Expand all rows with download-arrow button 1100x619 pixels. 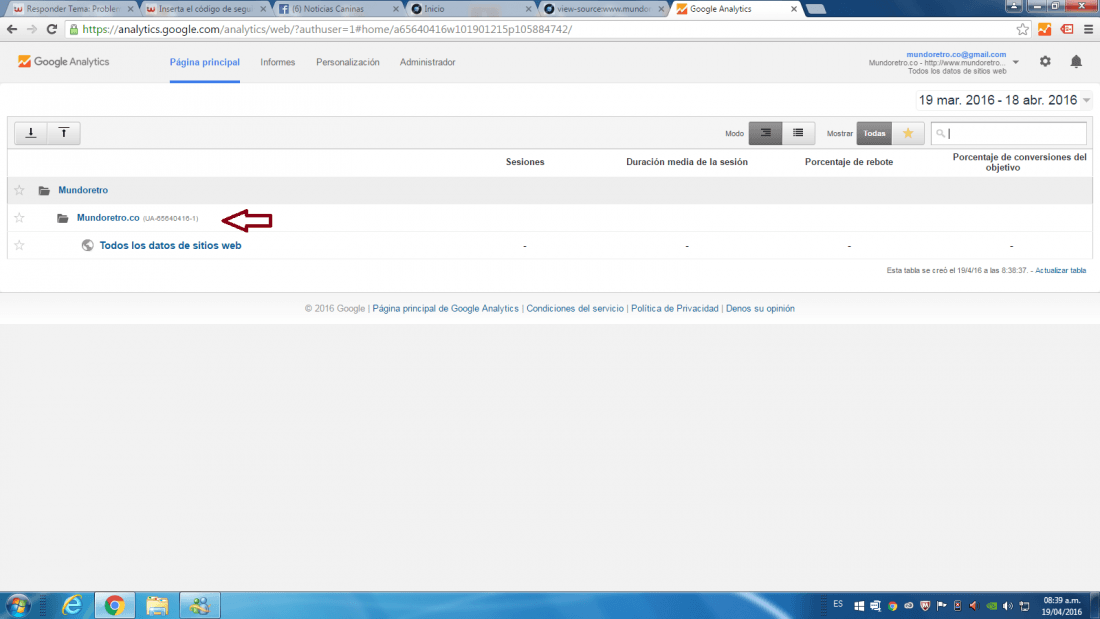click(x=31, y=133)
